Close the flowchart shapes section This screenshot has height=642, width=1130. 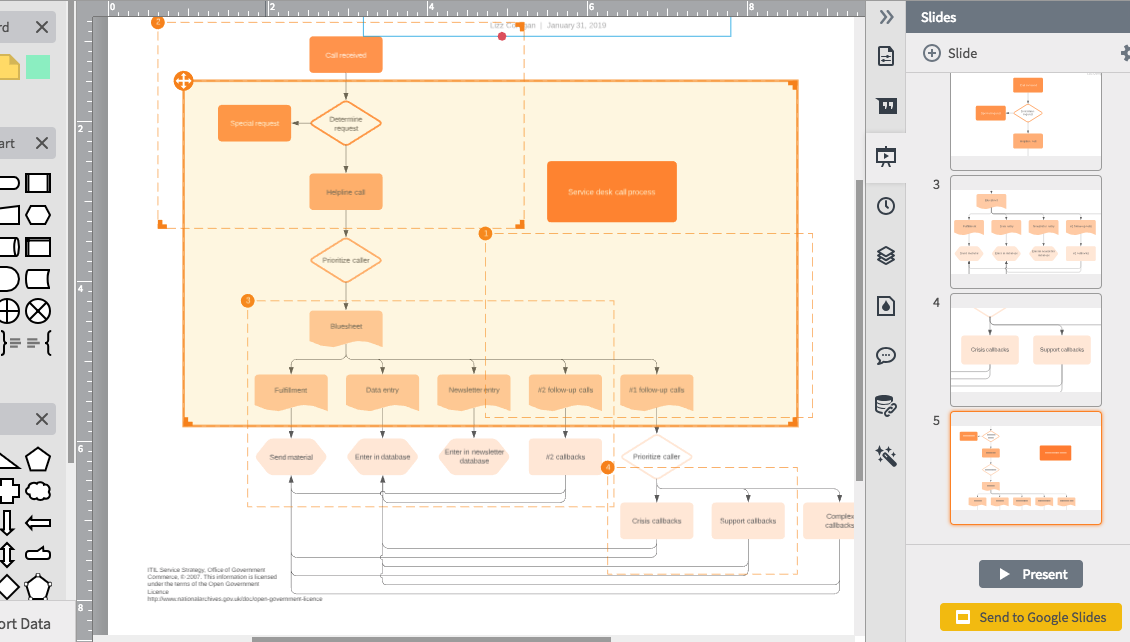[x=42, y=142]
